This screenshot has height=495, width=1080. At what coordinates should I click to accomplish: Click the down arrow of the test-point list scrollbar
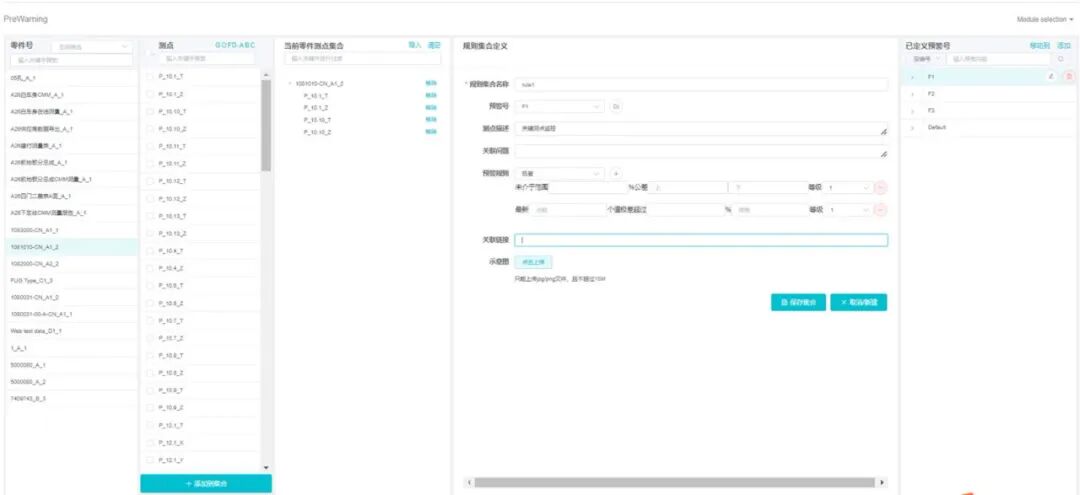point(266,467)
